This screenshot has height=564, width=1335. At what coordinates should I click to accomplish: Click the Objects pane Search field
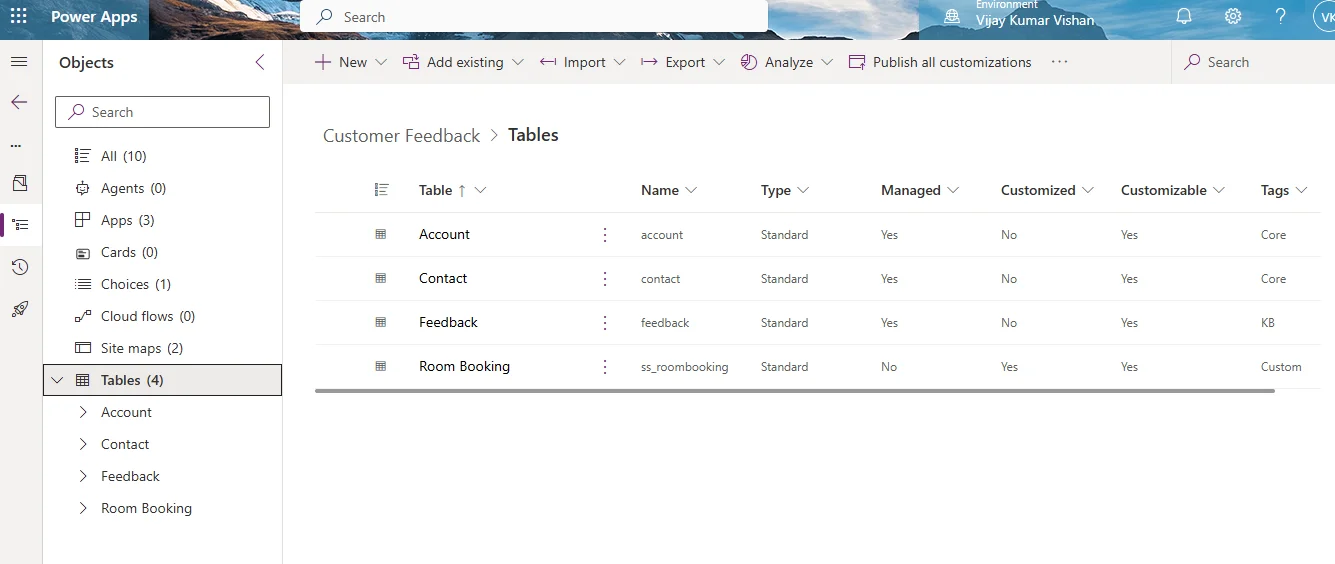(x=162, y=112)
